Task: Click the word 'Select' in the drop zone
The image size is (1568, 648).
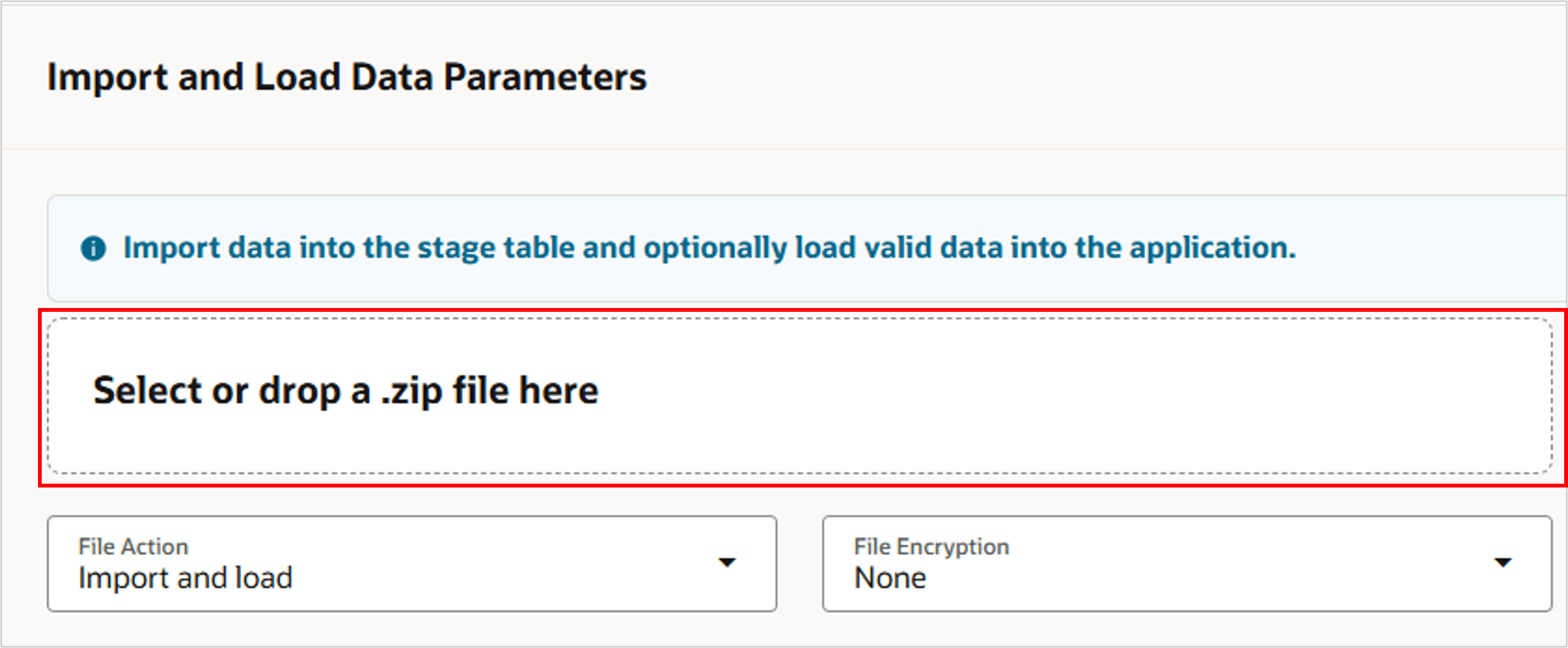Action: pos(148,390)
